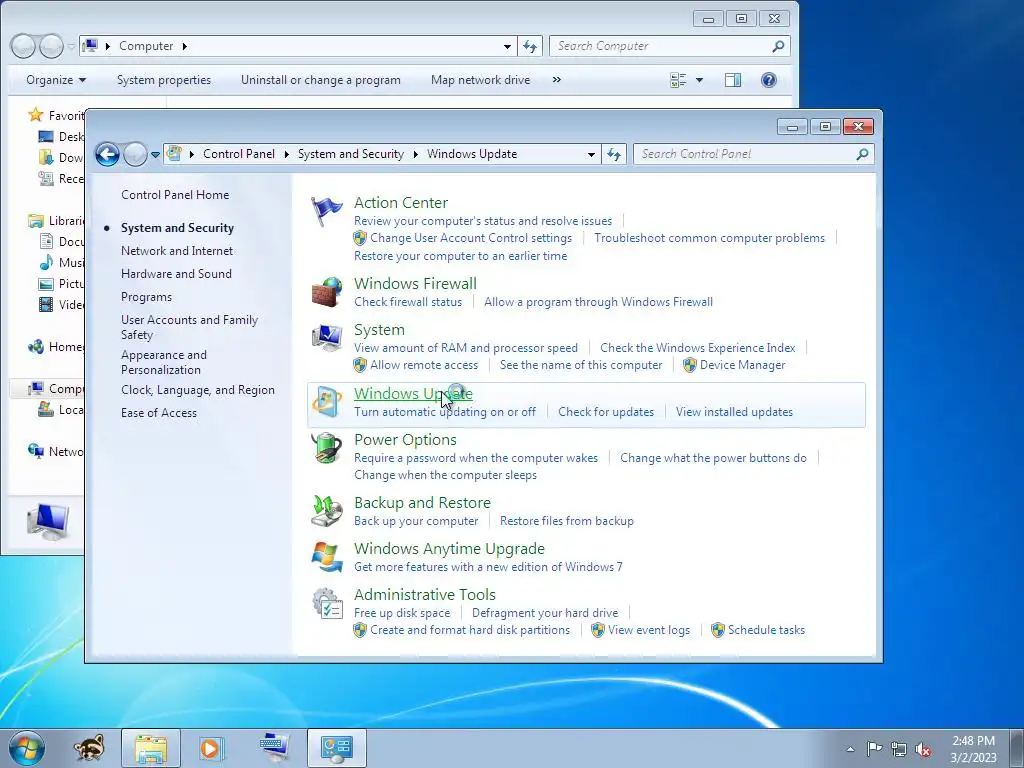
Task: Click the Administrative Tools gear icon
Action: [x=327, y=603]
